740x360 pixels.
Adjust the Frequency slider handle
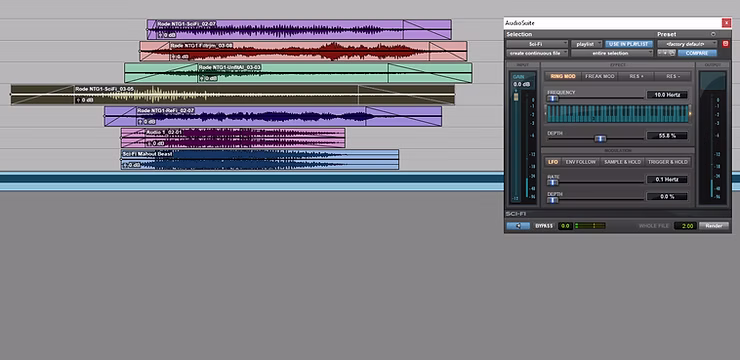552,98
